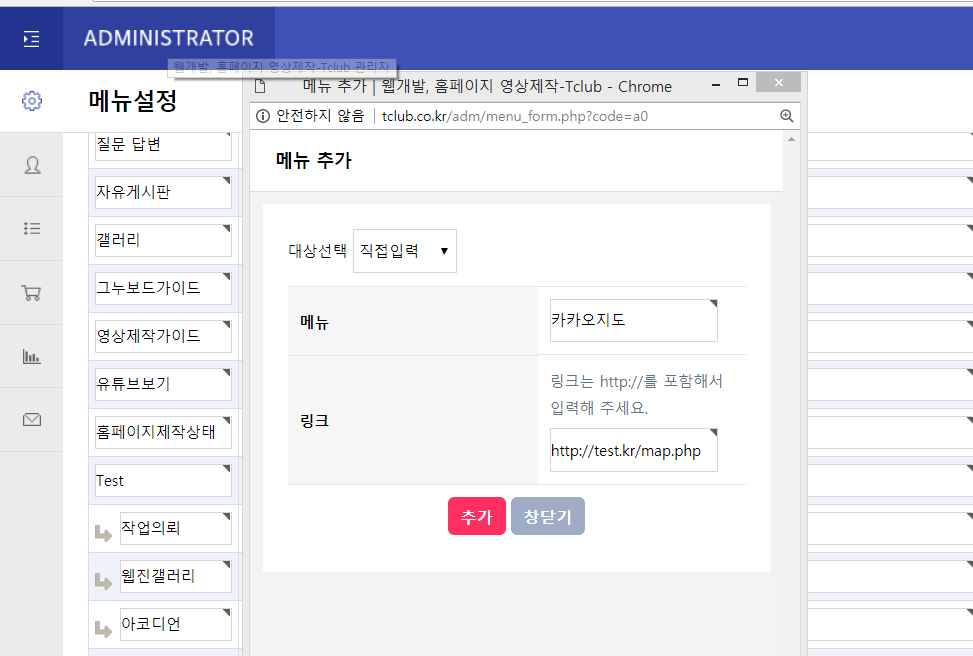Click the ADMINISTRATOR header title link
The width and height of the screenshot is (973, 656).
(168, 39)
